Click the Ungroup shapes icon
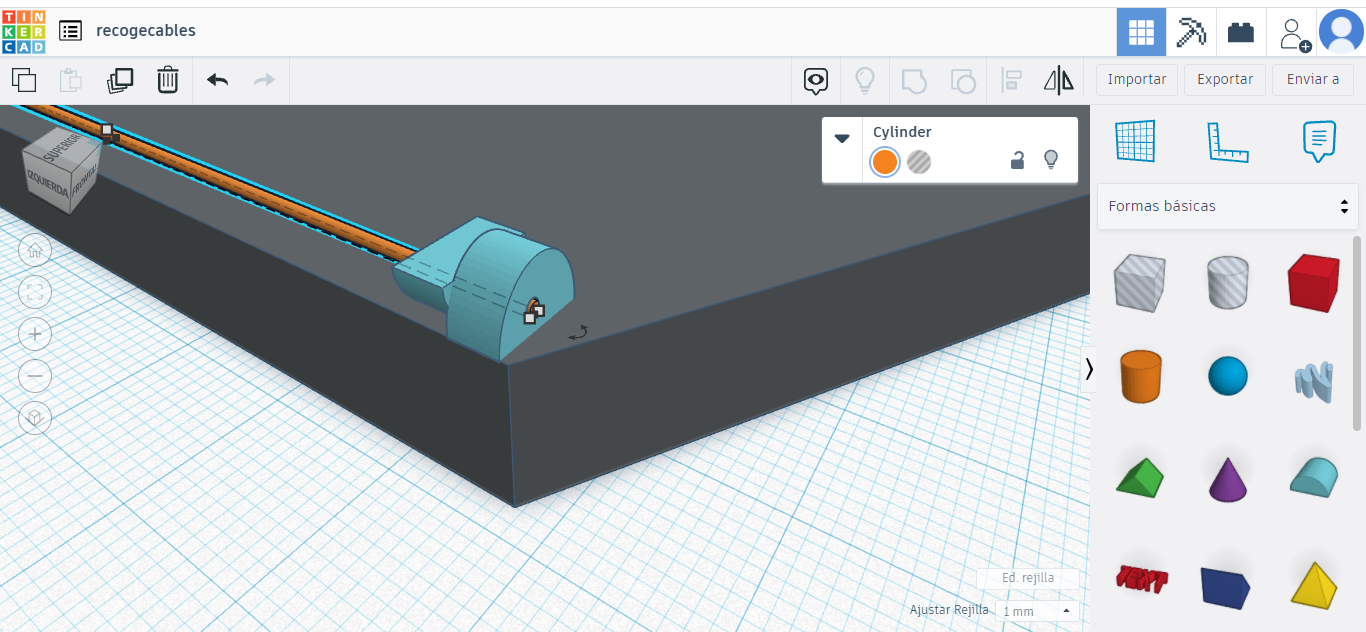This screenshot has width=1366, height=632. pos(962,81)
